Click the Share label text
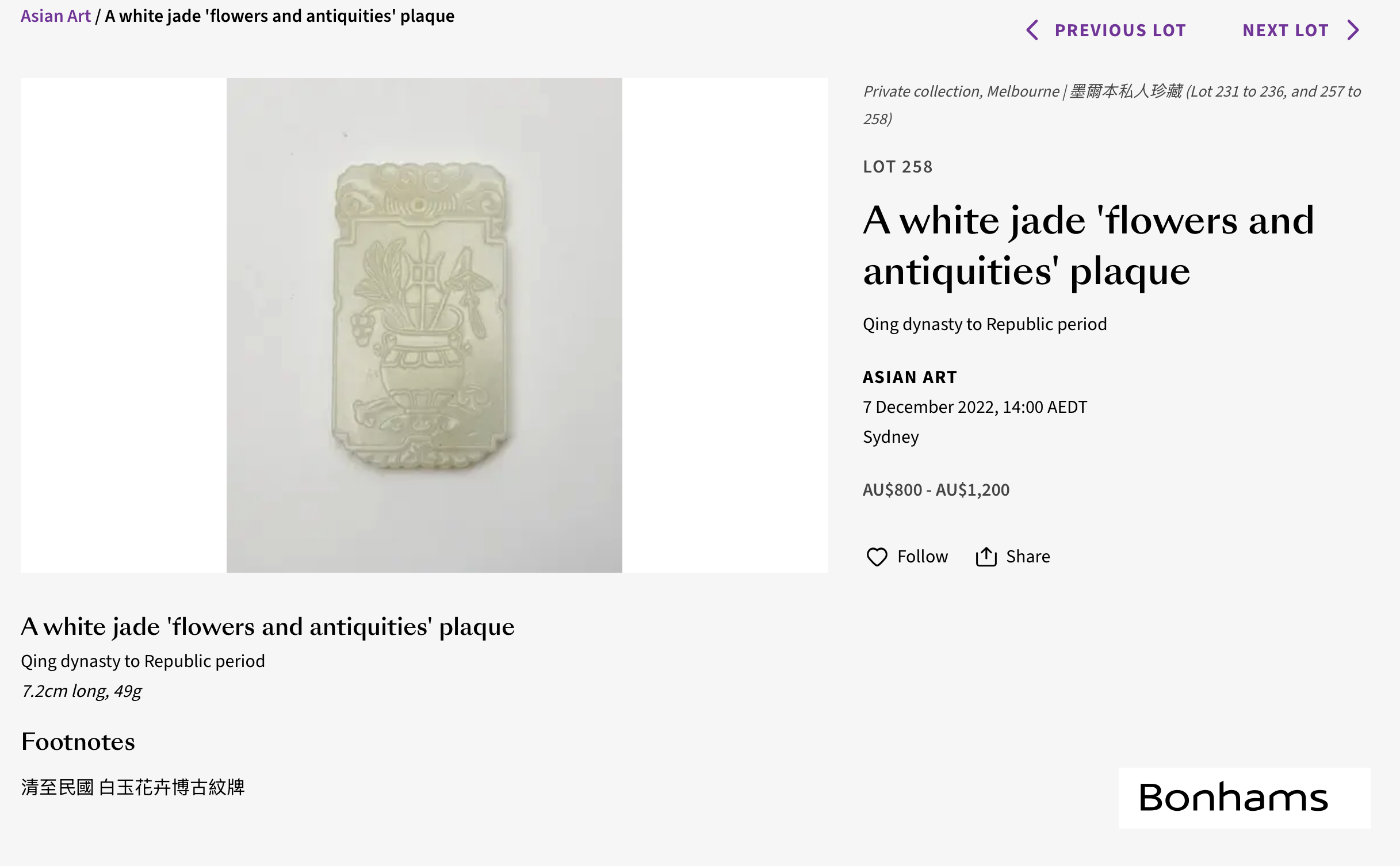Image resolution: width=1400 pixels, height=866 pixels. [x=1028, y=557]
